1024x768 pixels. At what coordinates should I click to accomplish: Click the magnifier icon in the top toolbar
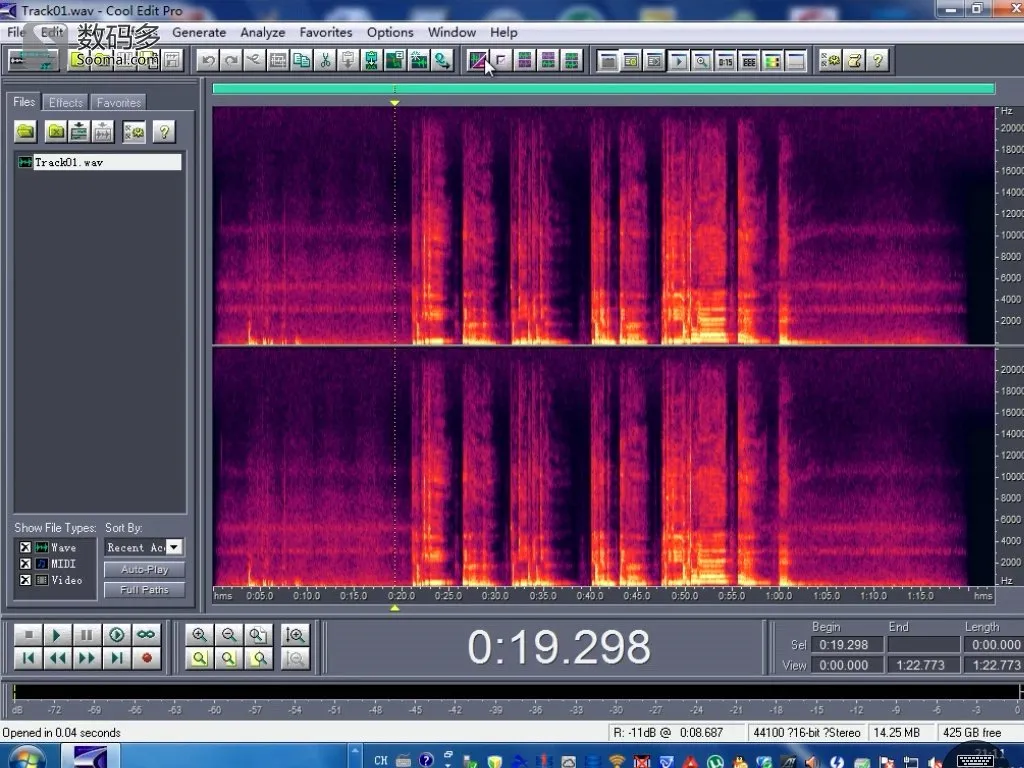tap(702, 61)
